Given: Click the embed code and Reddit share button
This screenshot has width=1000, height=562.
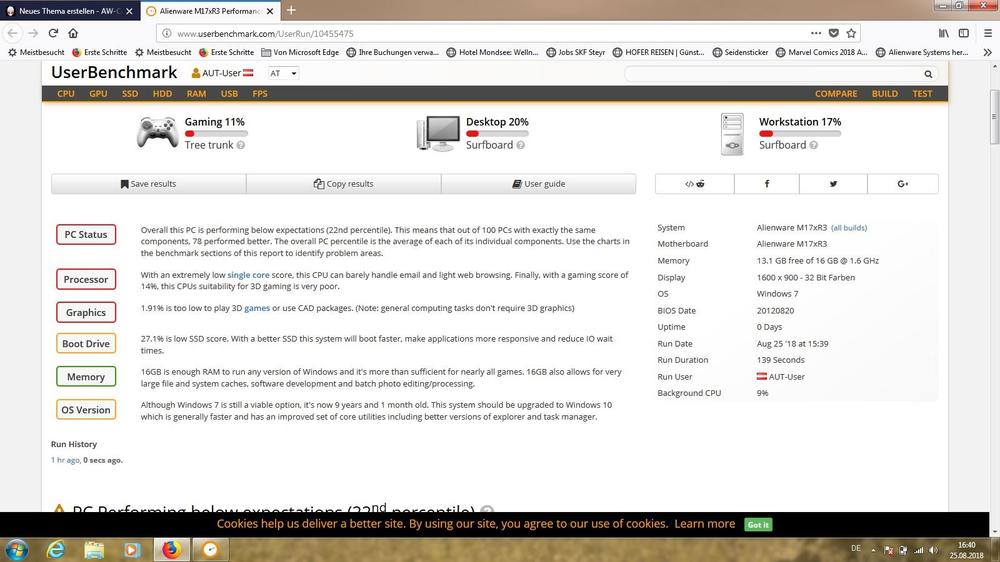Looking at the screenshot, I should pos(694,184).
